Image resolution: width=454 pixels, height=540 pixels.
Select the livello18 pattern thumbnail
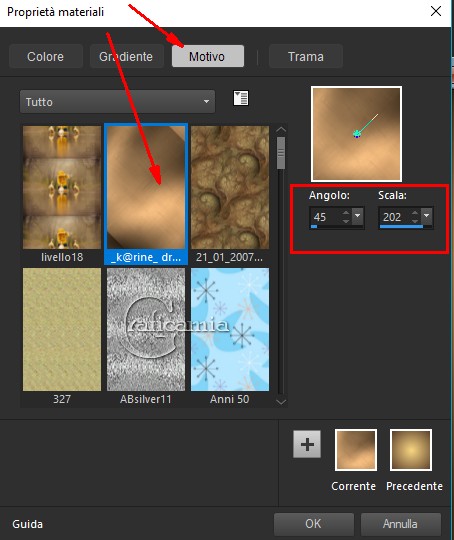click(62, 187)
